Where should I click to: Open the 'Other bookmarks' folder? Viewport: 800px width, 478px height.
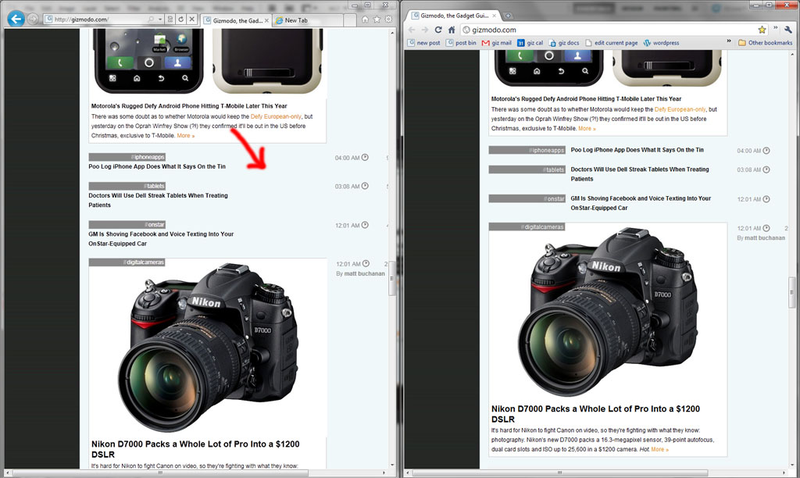coord(765,43)
